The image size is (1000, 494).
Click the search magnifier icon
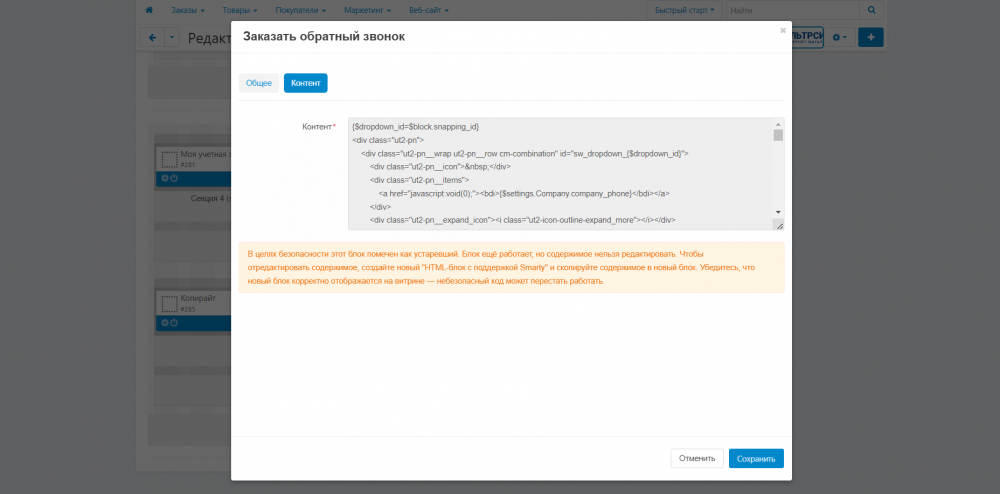(x=871, y=10)
